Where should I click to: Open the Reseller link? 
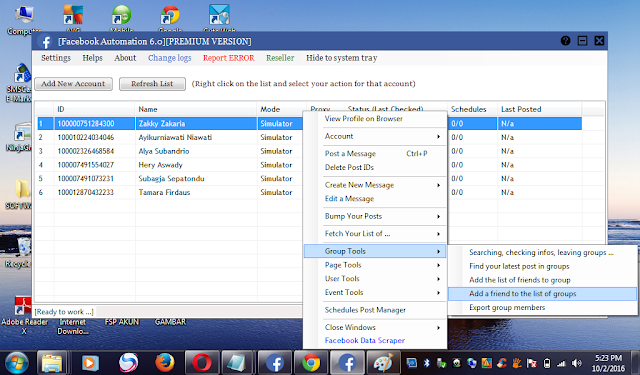pyautogui.click(x=280, y=58)
